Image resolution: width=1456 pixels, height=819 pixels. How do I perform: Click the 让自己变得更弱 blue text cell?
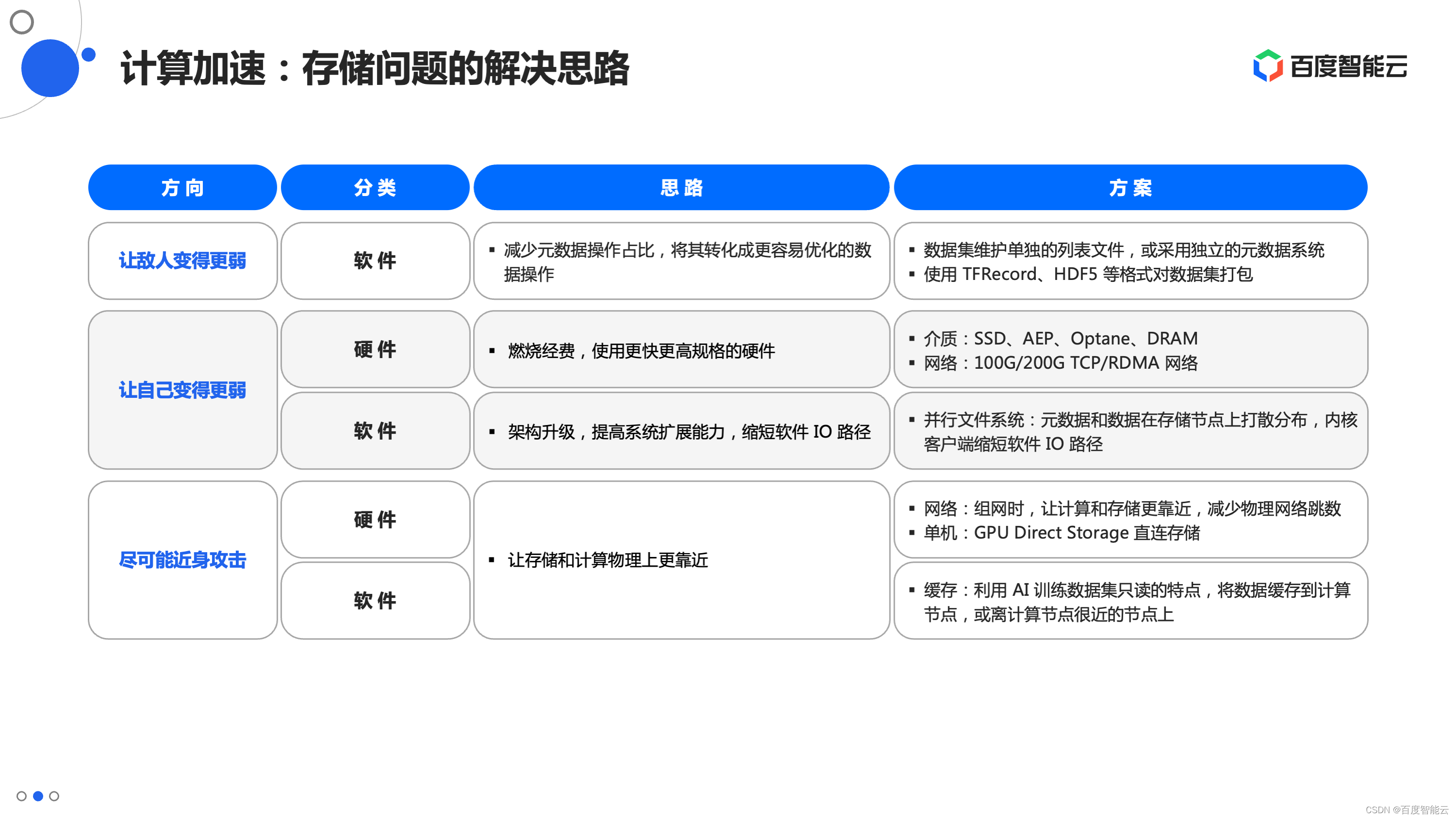pyautogui.click(x=182, y=390)
